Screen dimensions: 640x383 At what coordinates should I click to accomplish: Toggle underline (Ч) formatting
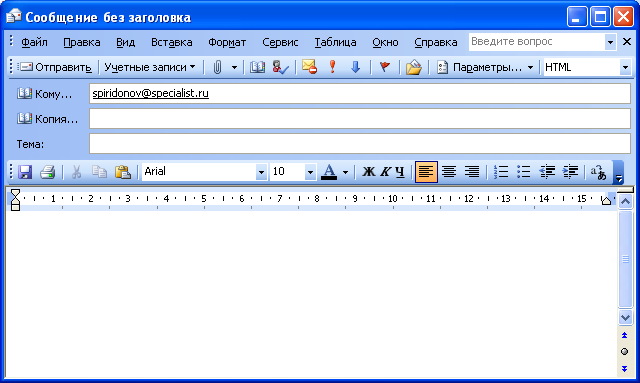pyautogui.click(x=400, y=172)
